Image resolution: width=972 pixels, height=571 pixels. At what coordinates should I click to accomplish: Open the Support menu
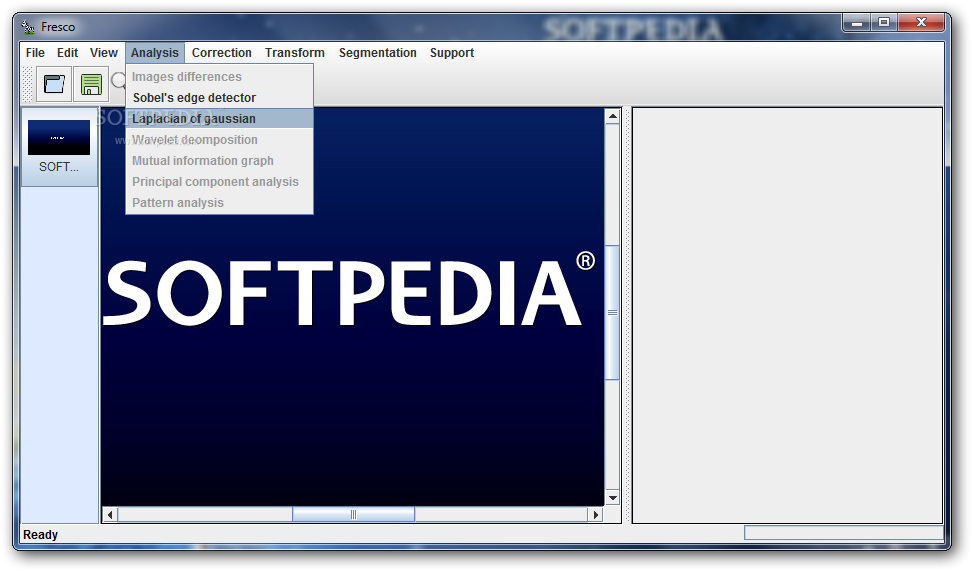pyautogui.click(x=452, y=53)
